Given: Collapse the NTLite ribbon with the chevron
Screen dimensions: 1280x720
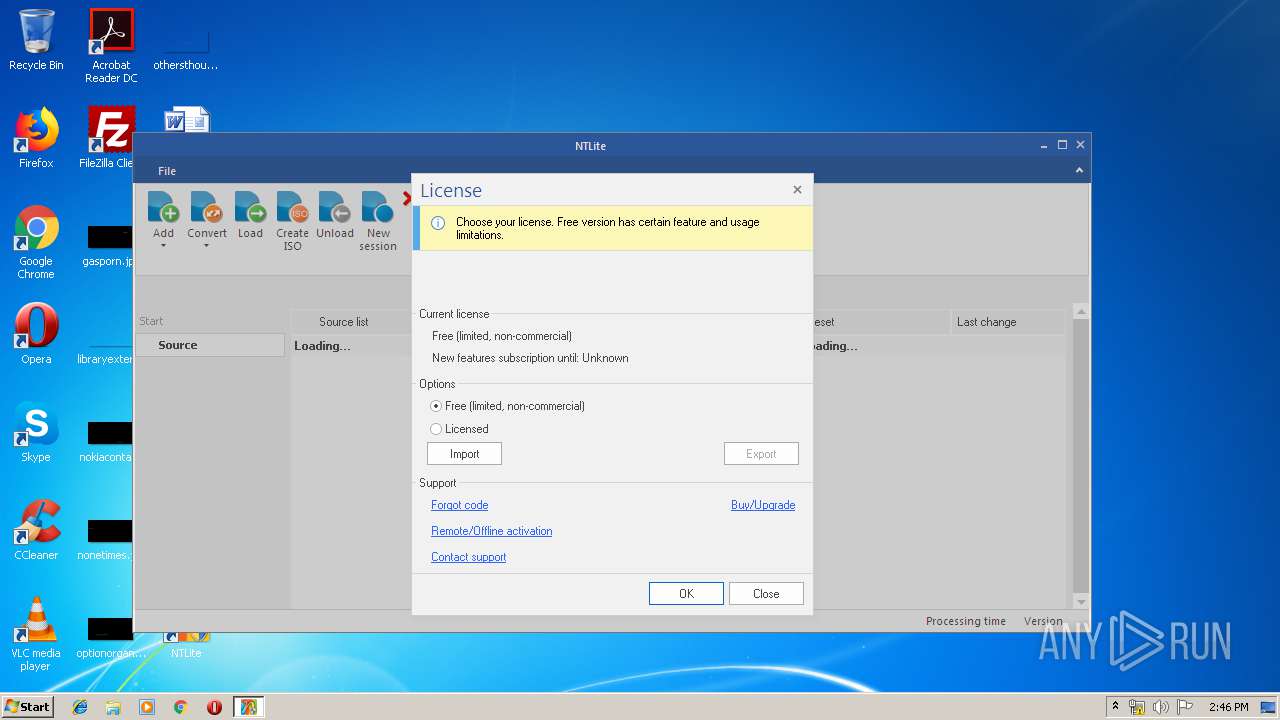Looking at the screenshot, I should tap(1079, 171).
